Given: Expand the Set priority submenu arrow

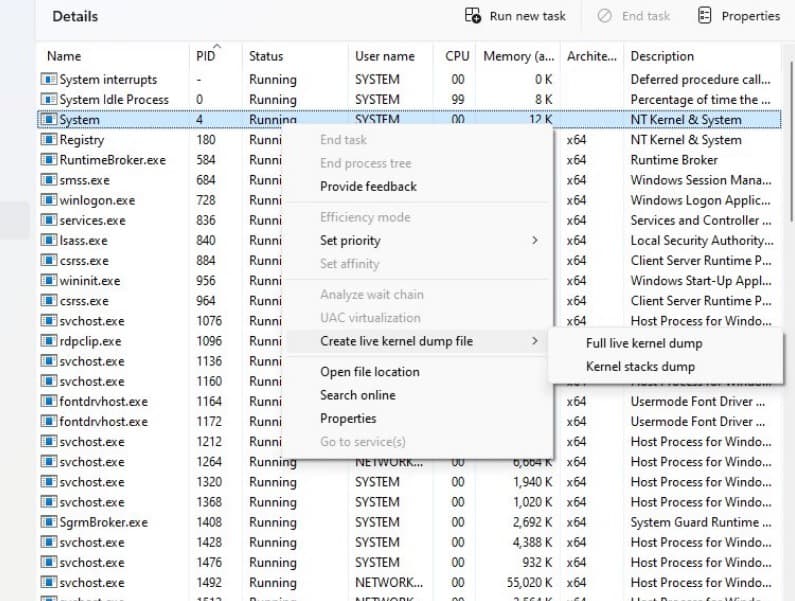Looking at the screenshot, I should point(534,240).
